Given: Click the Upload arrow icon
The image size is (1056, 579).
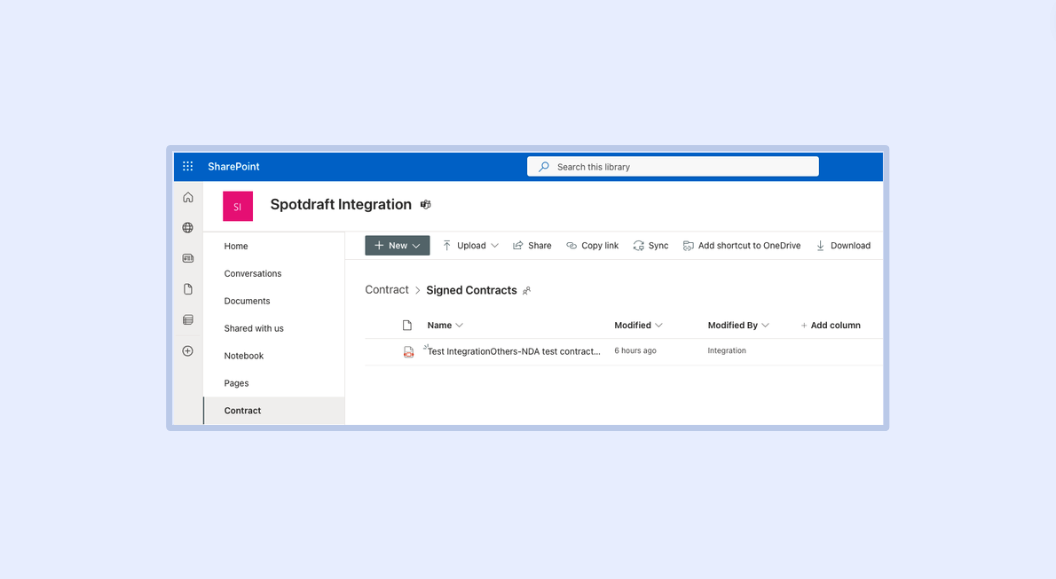Looking at the screenshot, I should click(449, 245).
